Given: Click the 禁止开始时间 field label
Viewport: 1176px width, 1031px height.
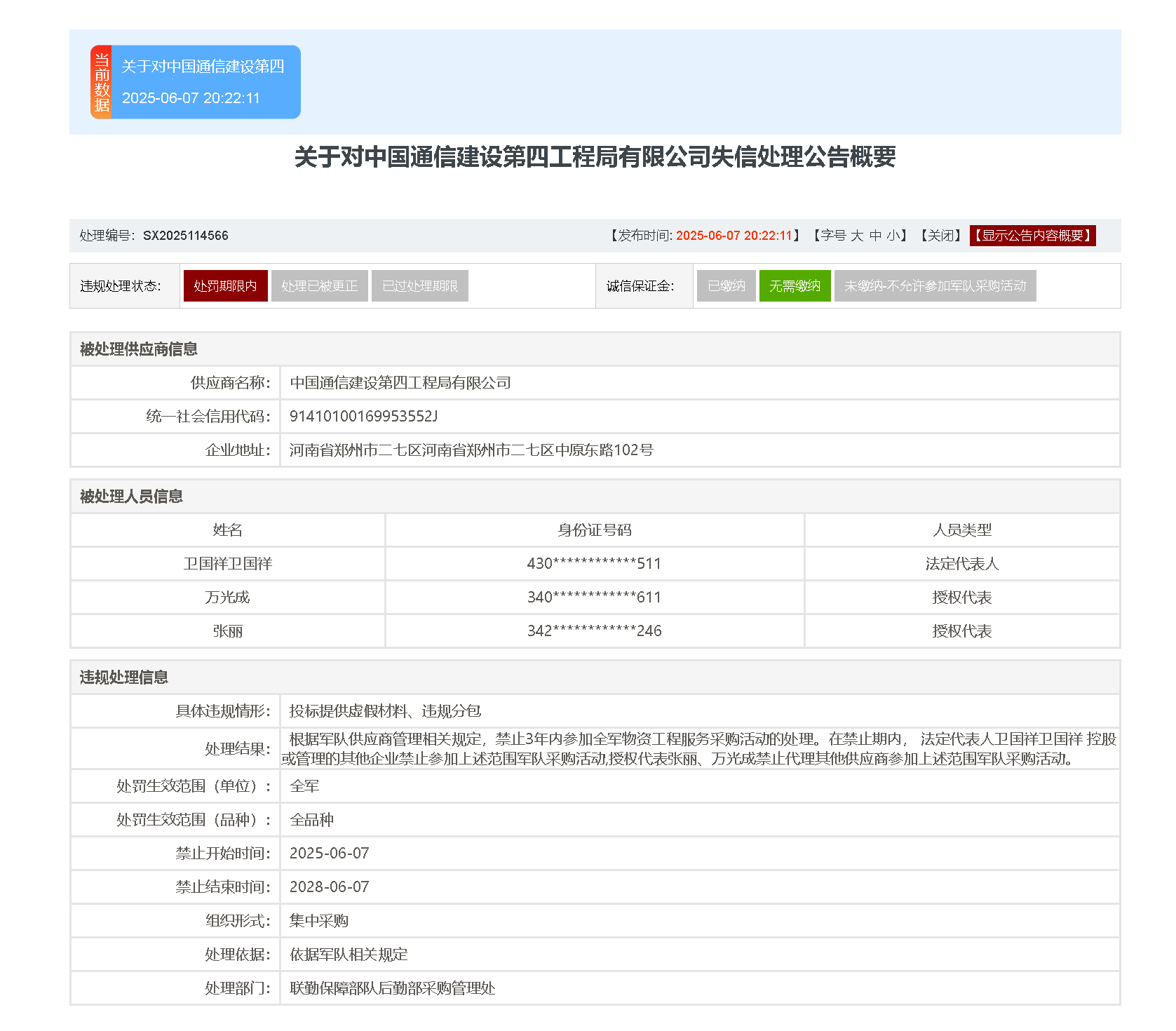Looking at the screenshot, I should point(223,854).
